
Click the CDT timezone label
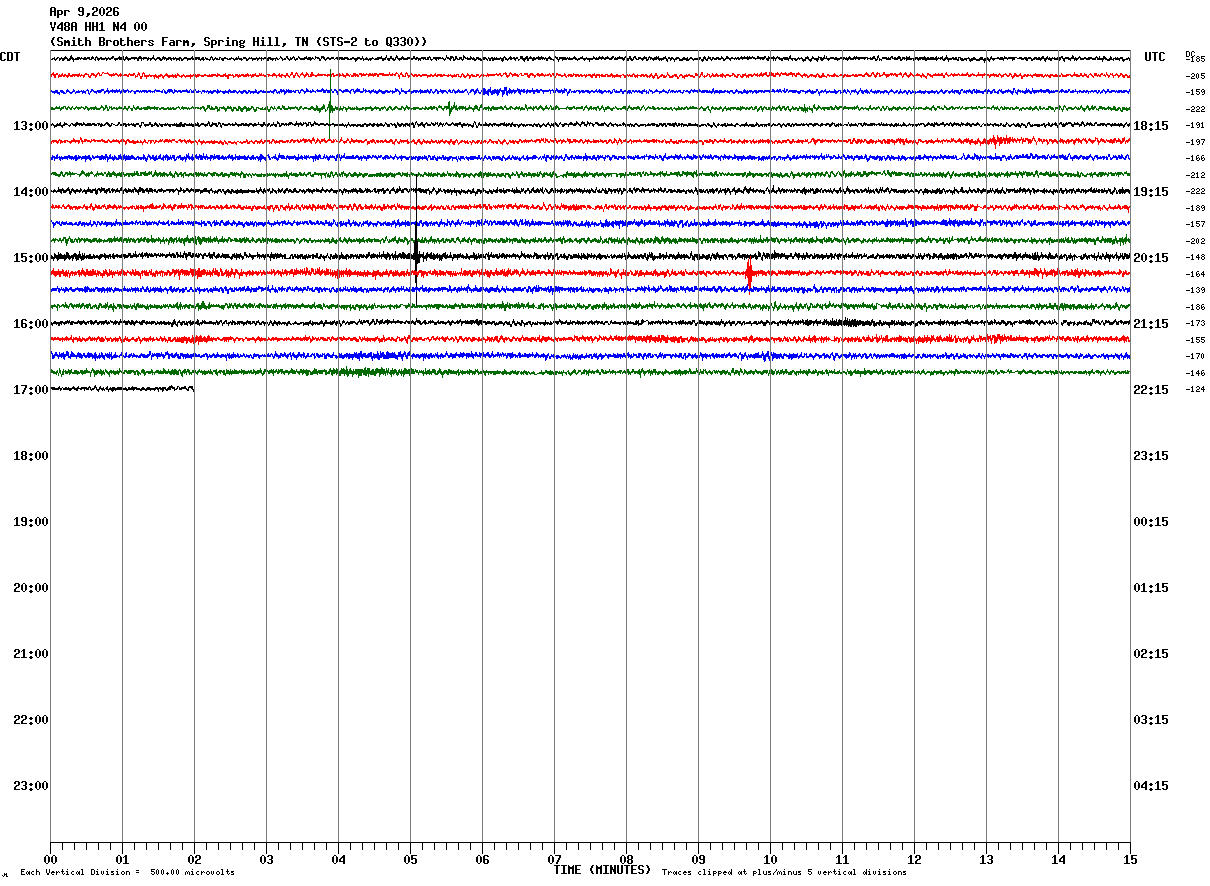point(10,57)
